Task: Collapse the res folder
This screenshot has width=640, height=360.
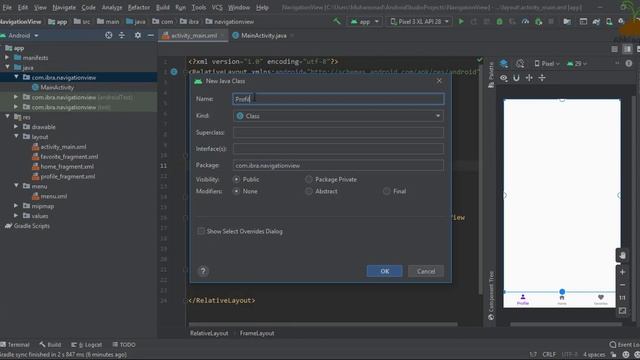Action: [7, 117]
